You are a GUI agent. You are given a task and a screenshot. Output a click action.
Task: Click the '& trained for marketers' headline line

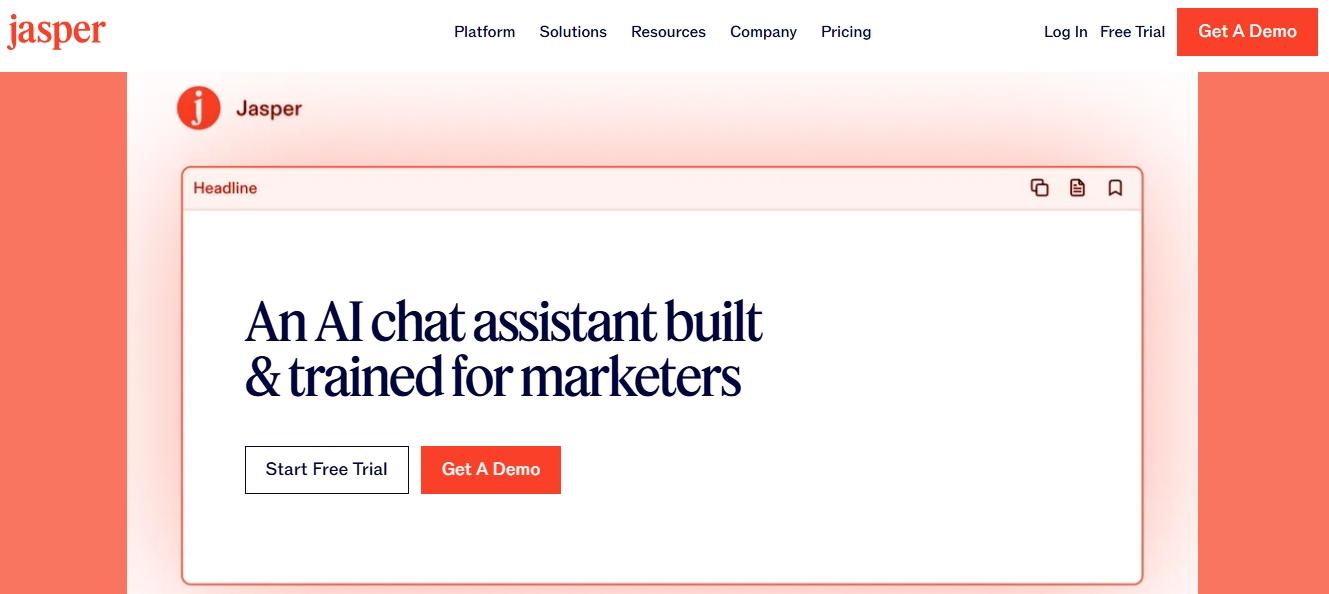coord(493,377)
